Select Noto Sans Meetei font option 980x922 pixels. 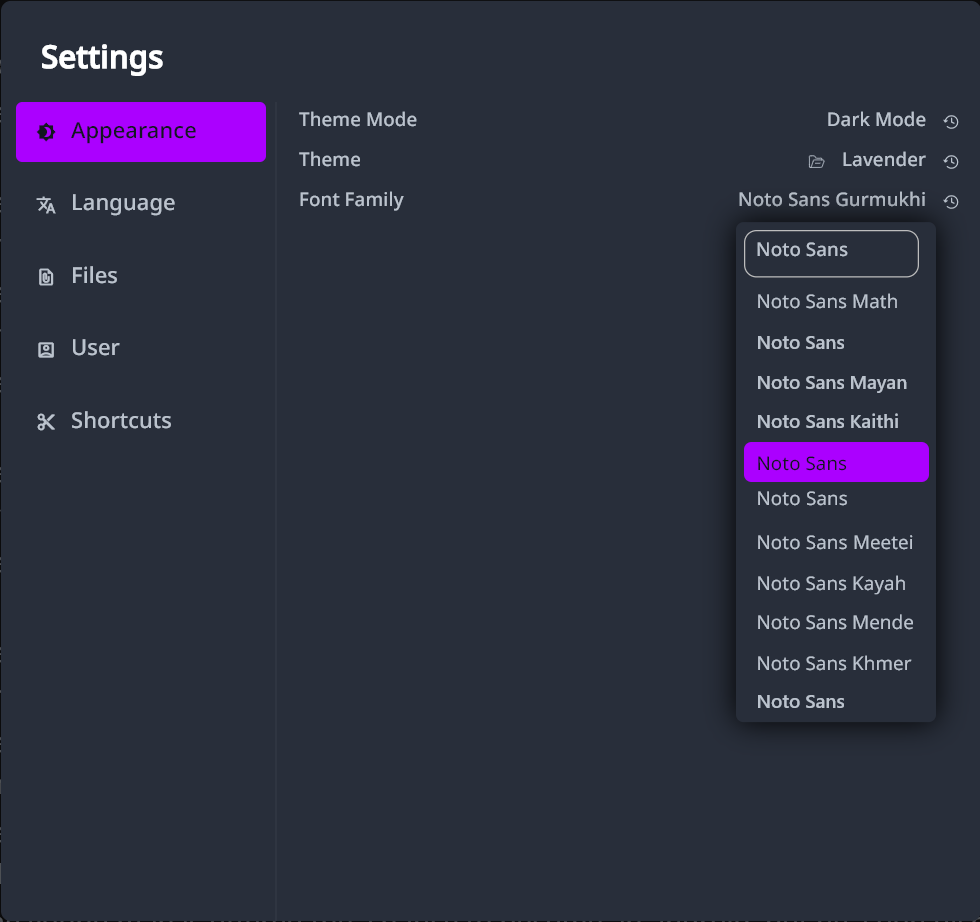[835, 542]
